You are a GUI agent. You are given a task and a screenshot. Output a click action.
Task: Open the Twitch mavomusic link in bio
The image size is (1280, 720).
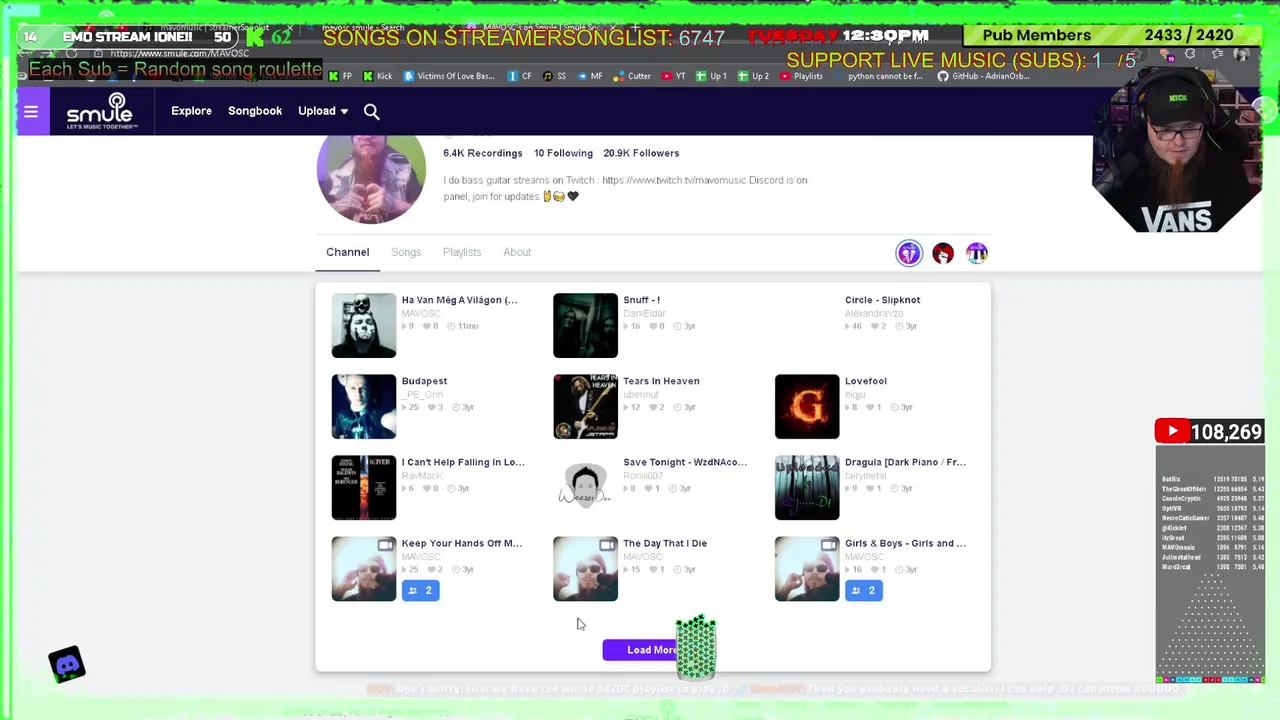click(x=674, y=180)
